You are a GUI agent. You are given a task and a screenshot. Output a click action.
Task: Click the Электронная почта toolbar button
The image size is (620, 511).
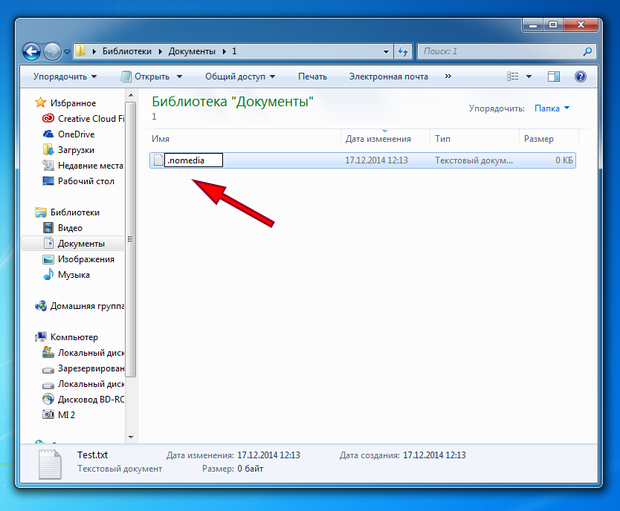388,76
